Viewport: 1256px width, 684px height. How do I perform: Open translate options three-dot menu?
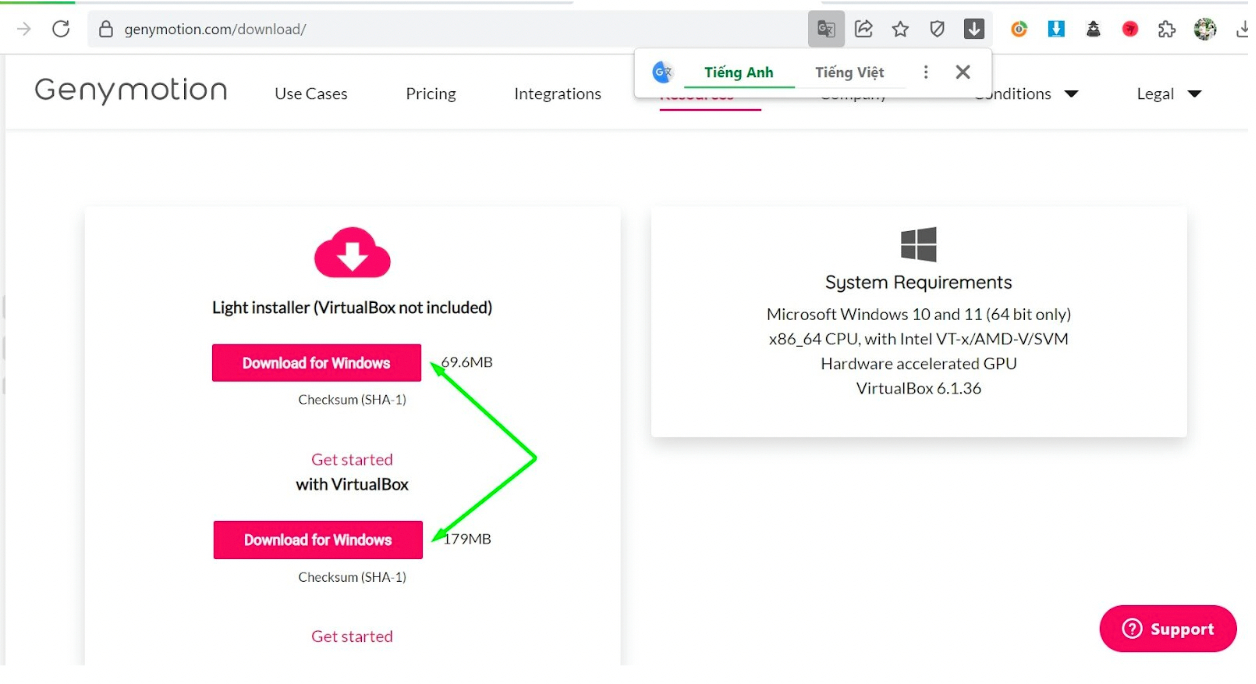click(926, 72)
